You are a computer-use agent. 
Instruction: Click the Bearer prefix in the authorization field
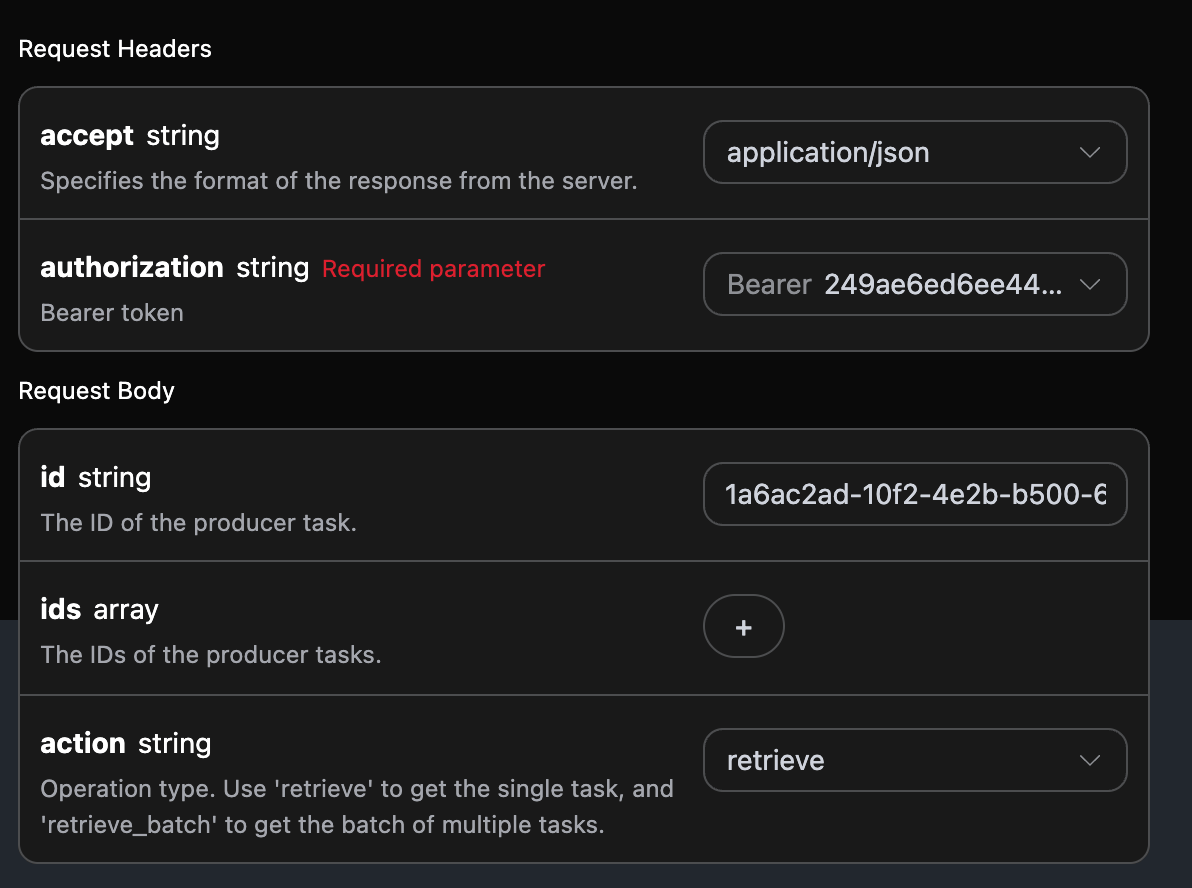pyautogui.click(x=768, y=285)
